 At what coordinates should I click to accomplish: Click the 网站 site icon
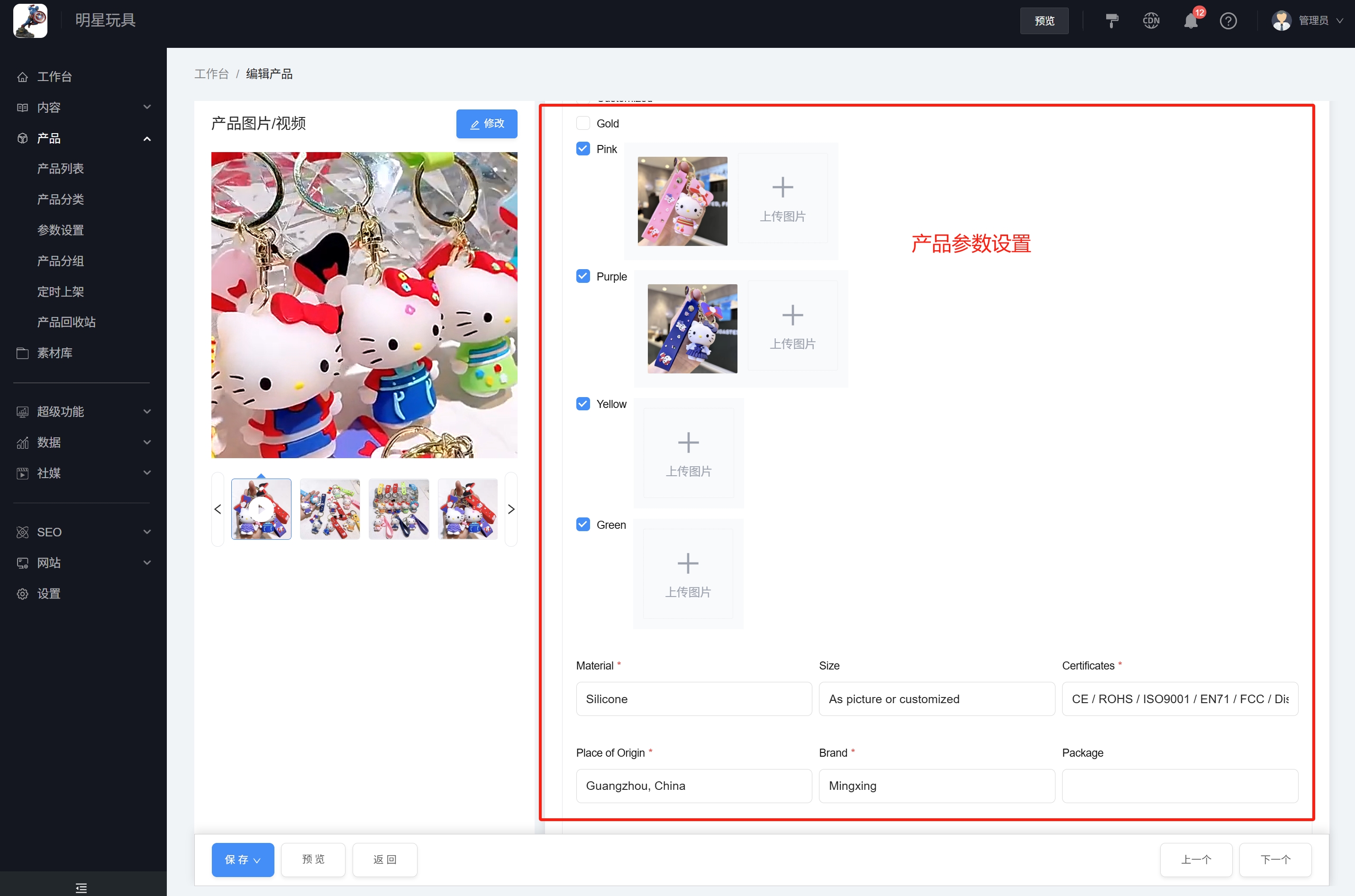[x=22, y=563]
